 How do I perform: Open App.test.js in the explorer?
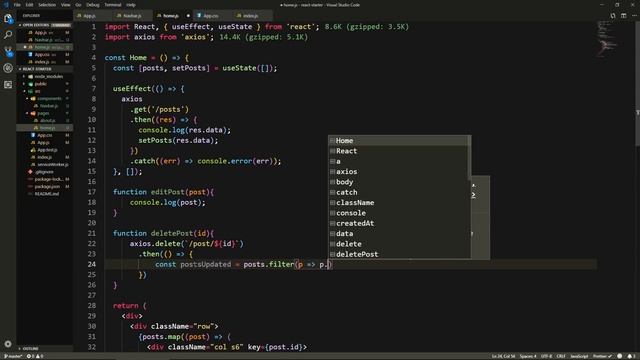[x=44, y=150]
